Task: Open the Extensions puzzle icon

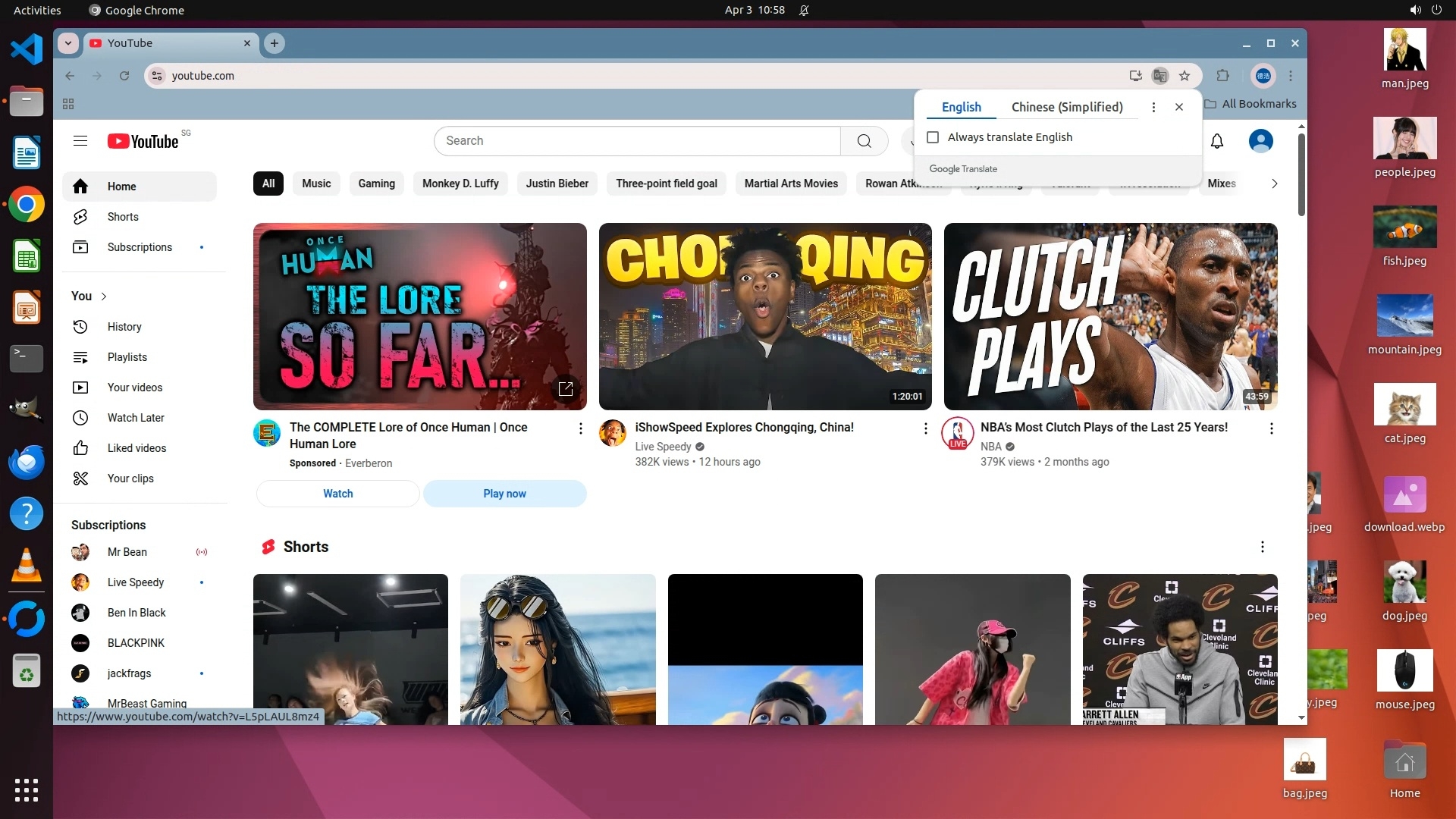Action: tap(1222, 76)
